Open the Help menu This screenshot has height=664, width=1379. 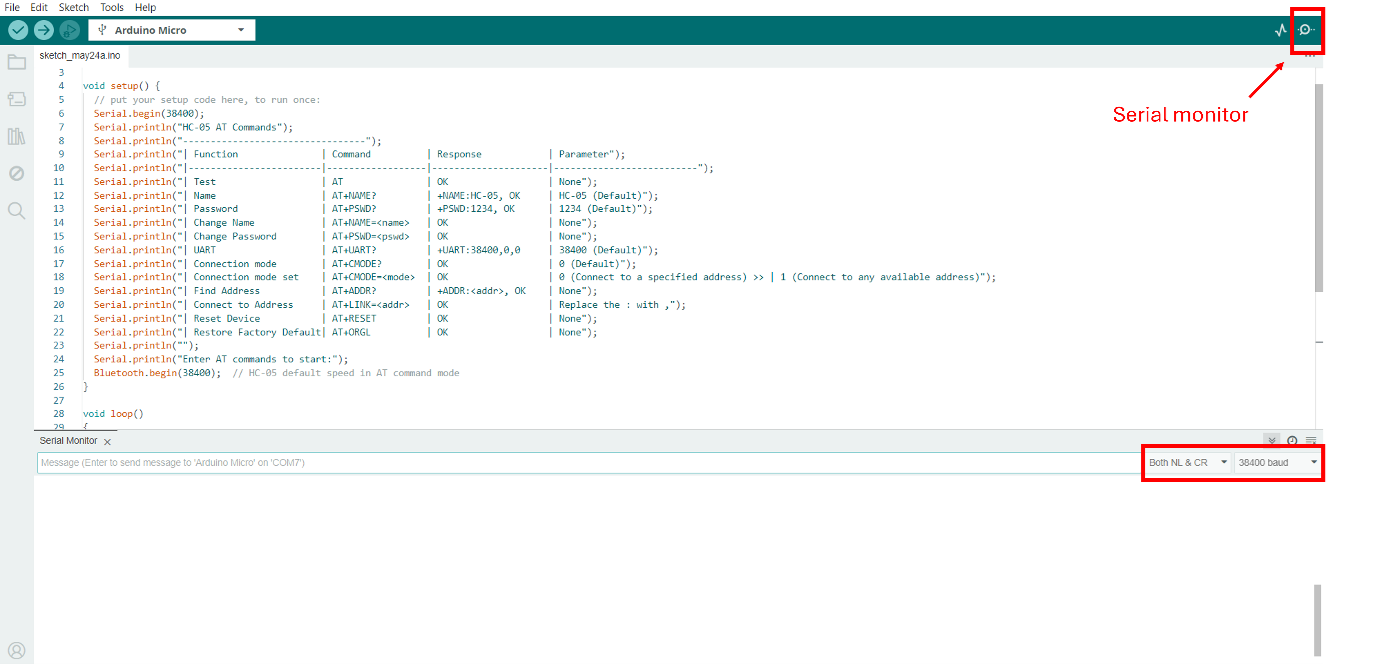point(145,7)
